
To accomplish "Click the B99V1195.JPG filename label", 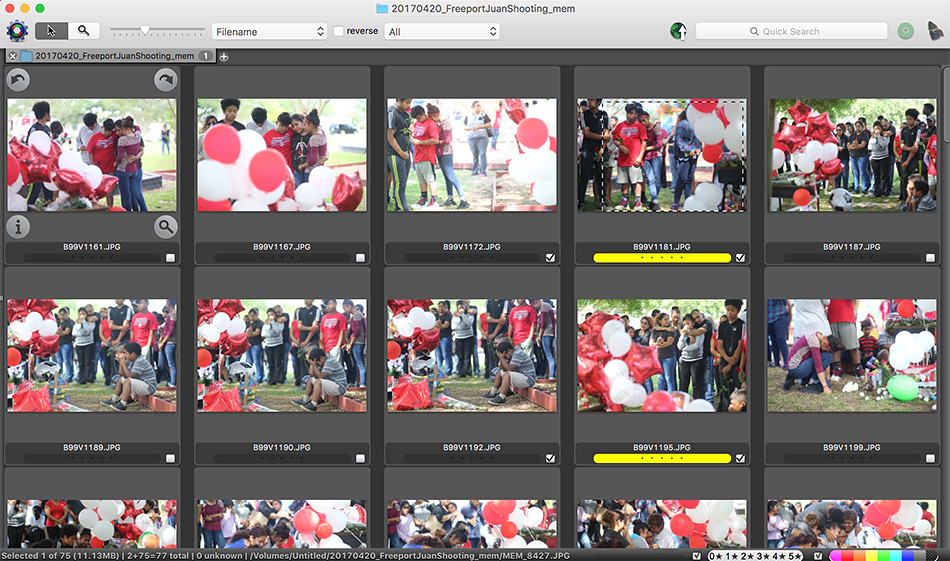I will (662, 448).
